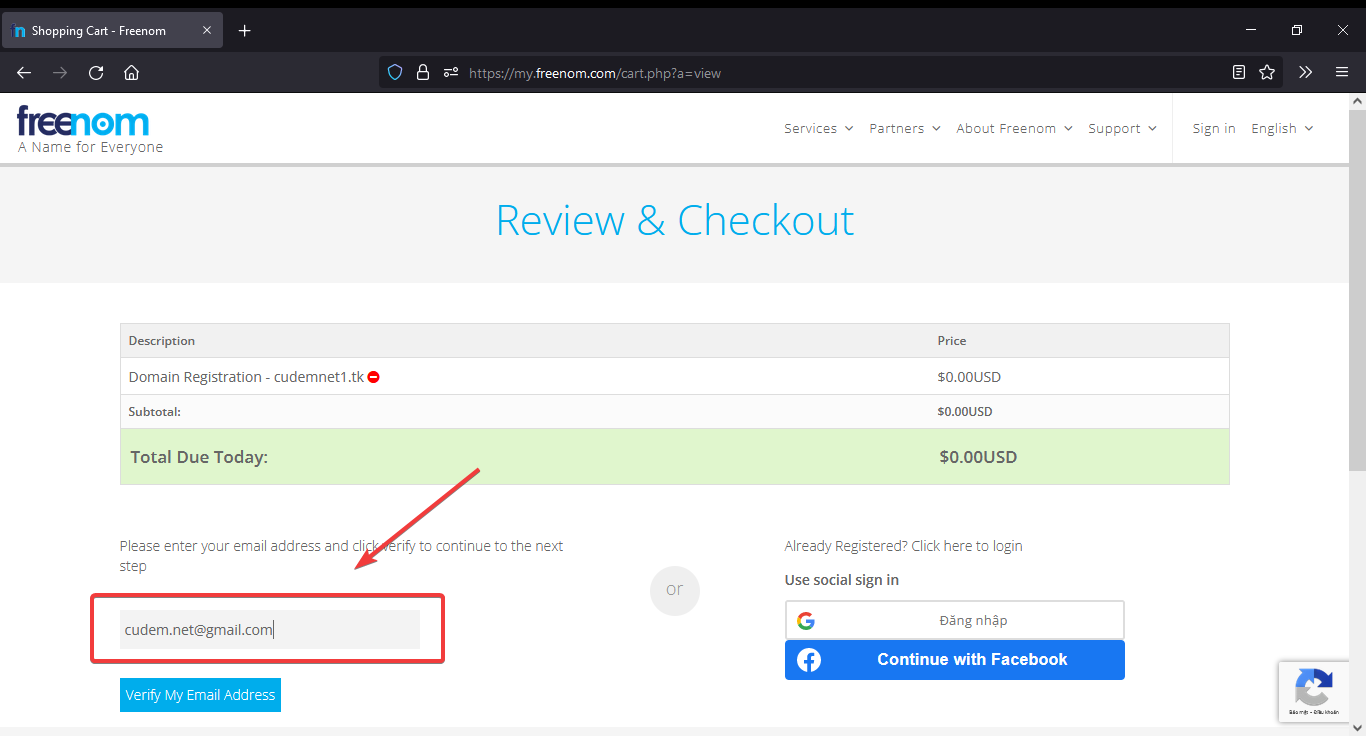Close the Shopping Cart - Freenom tab
Viewport: 1366px width, 736px height.
(x=207, y=30)
